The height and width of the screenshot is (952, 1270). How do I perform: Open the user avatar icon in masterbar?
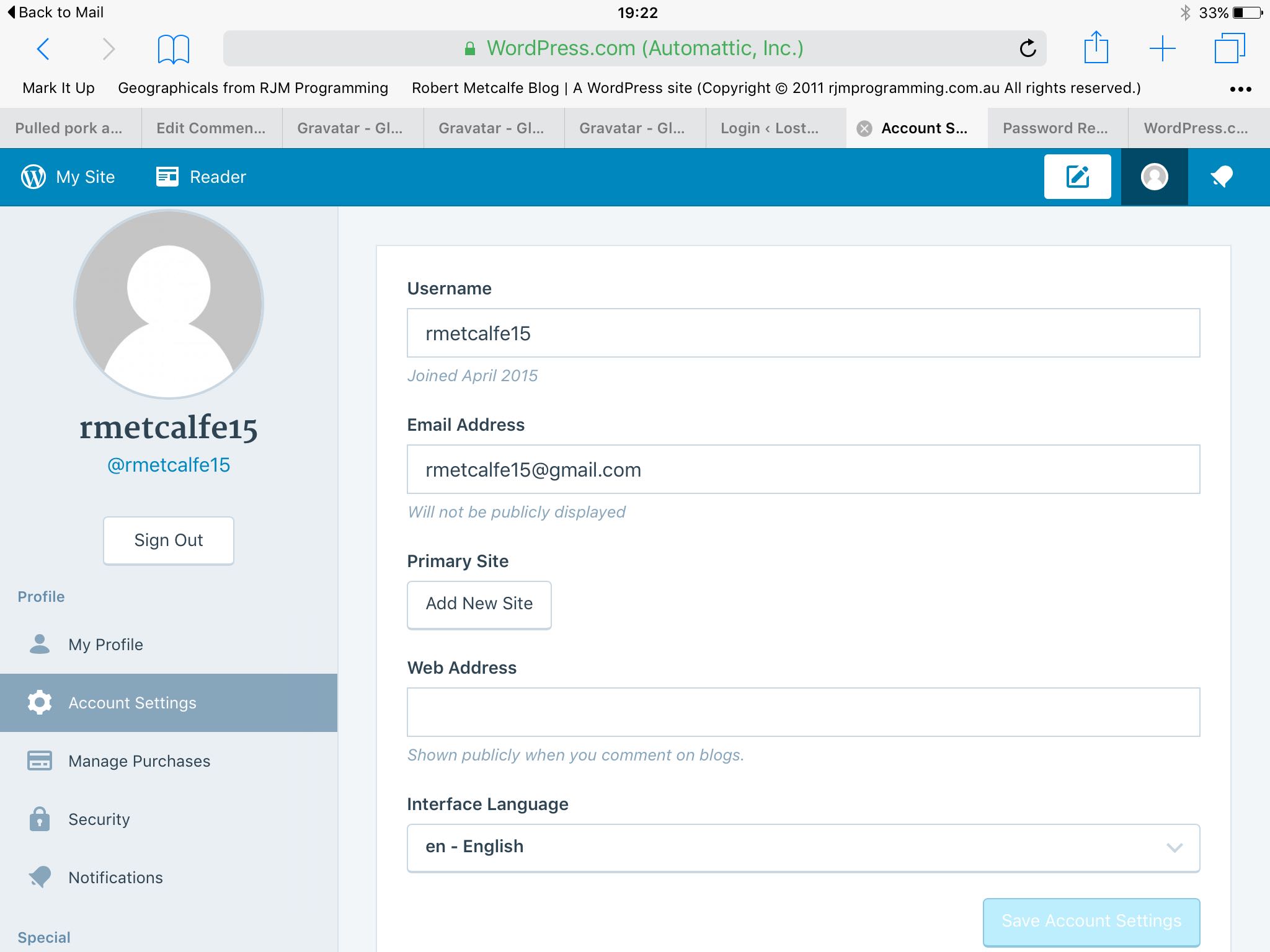[1154, 177]
